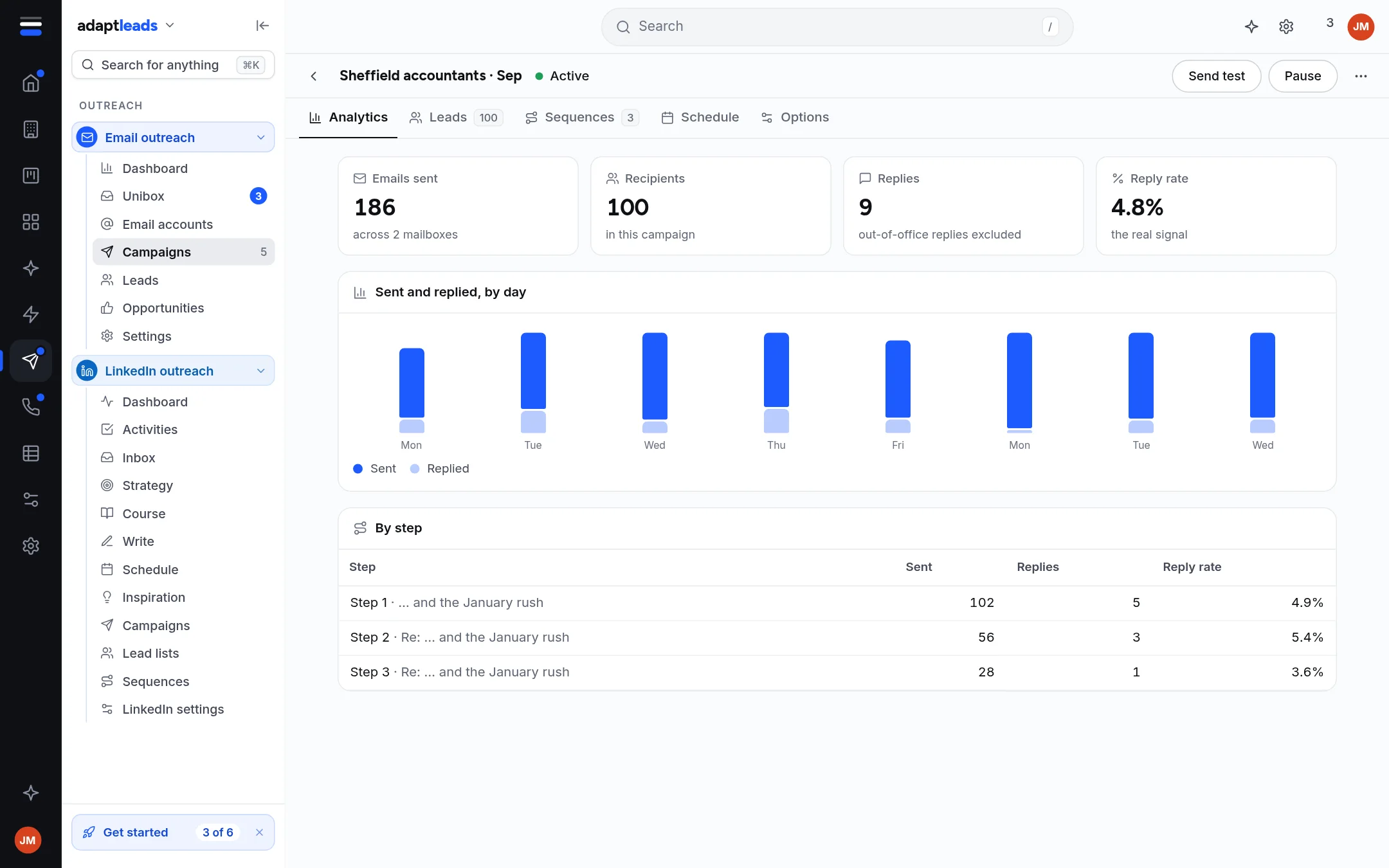Switch to the Schedule tab

tap(700, 117)
